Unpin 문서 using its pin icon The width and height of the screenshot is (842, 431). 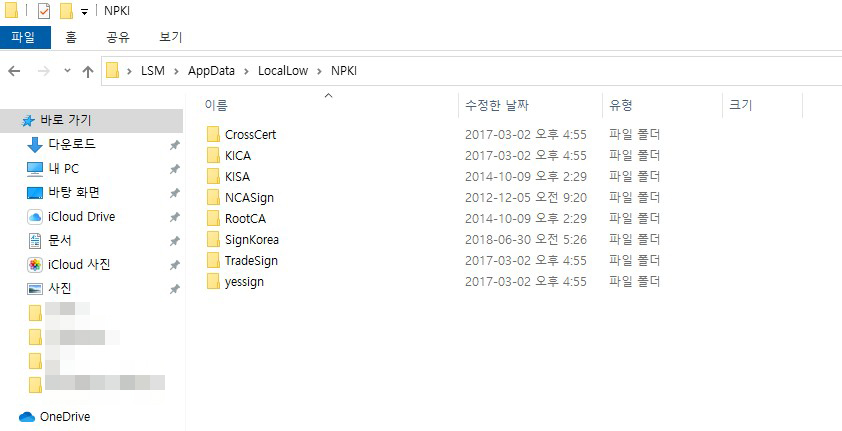(x=175, y=242)
